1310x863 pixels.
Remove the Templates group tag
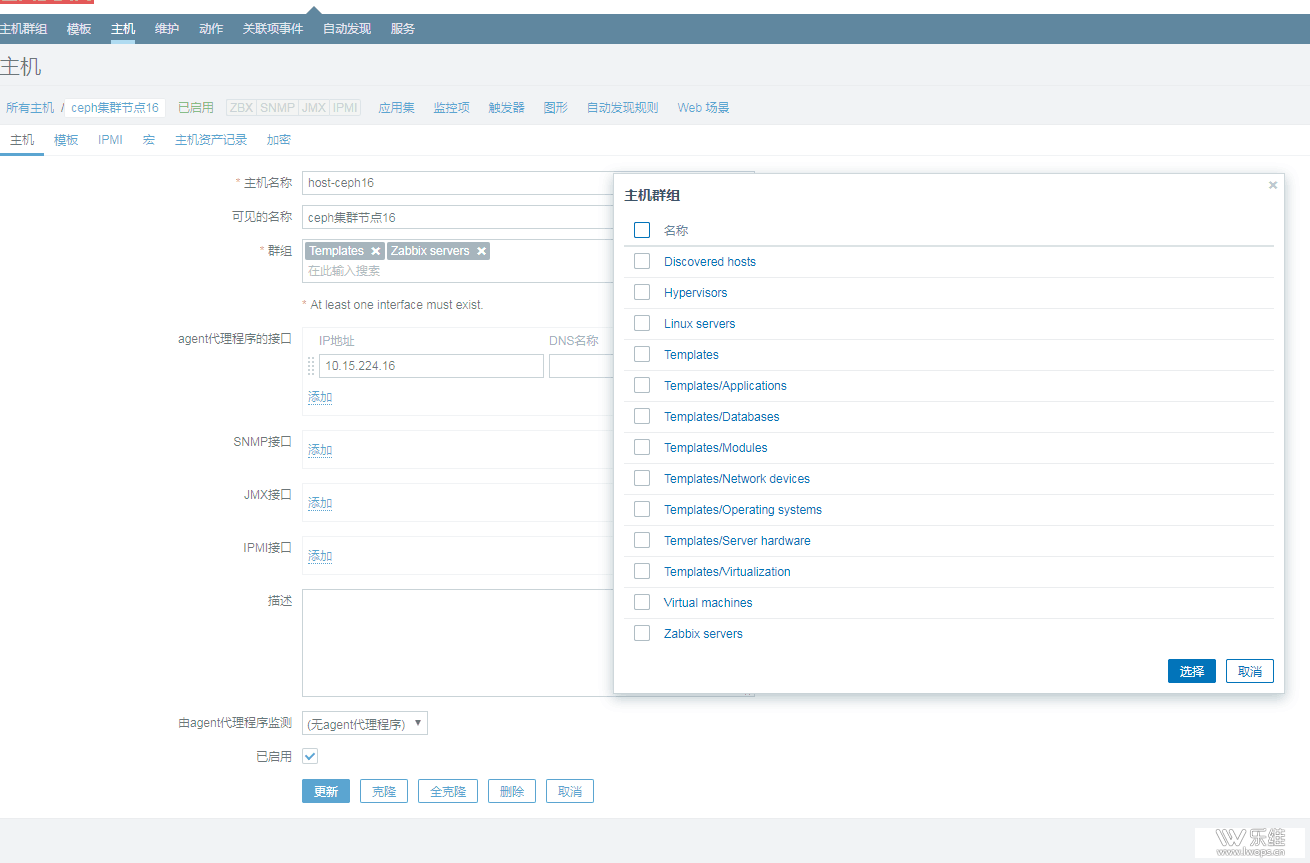[x=375, y=251]
